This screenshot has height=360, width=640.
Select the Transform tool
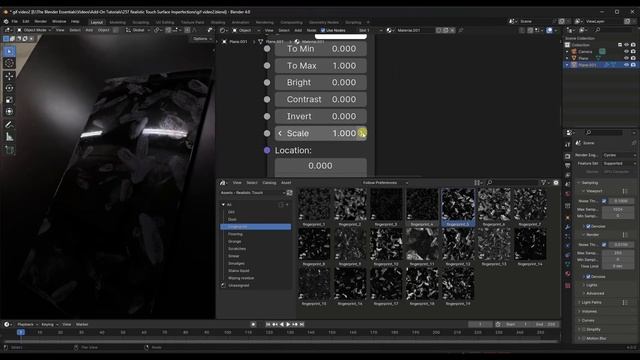click(x=9, y=112)
